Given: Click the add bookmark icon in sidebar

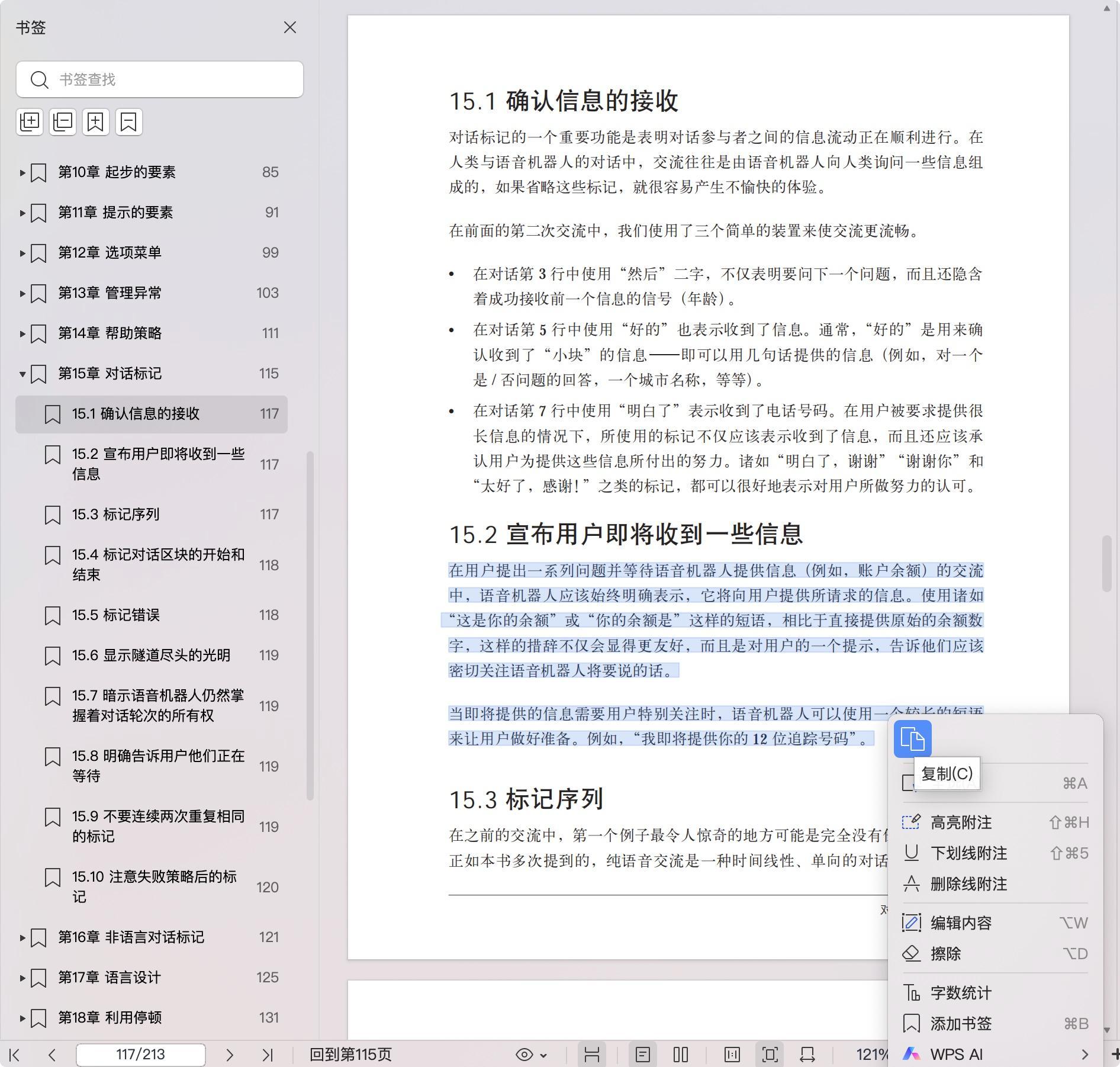Looking at the screenshot, I should pos(95,122).
